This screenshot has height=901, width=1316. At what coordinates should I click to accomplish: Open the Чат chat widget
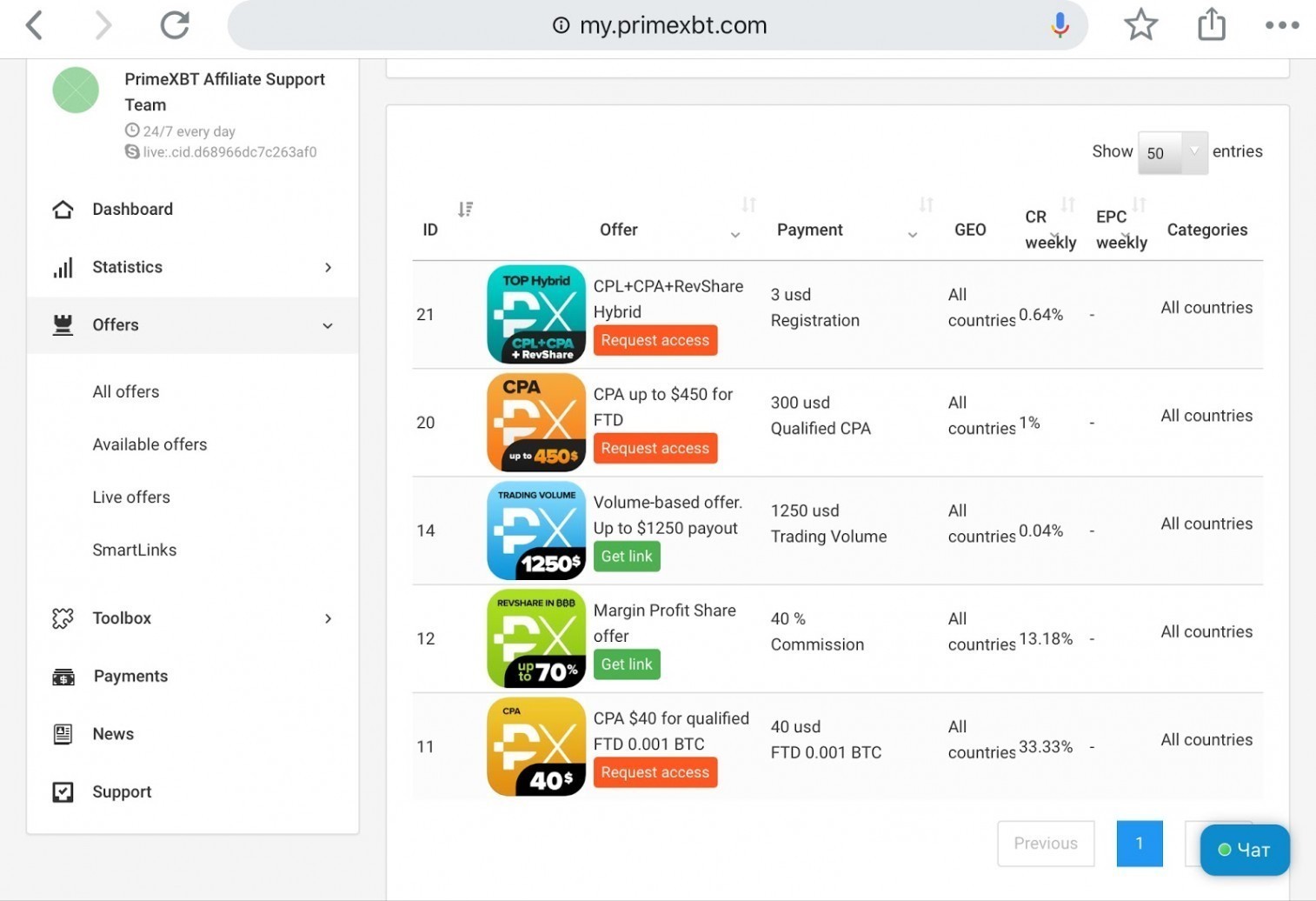pos(1245,850)
